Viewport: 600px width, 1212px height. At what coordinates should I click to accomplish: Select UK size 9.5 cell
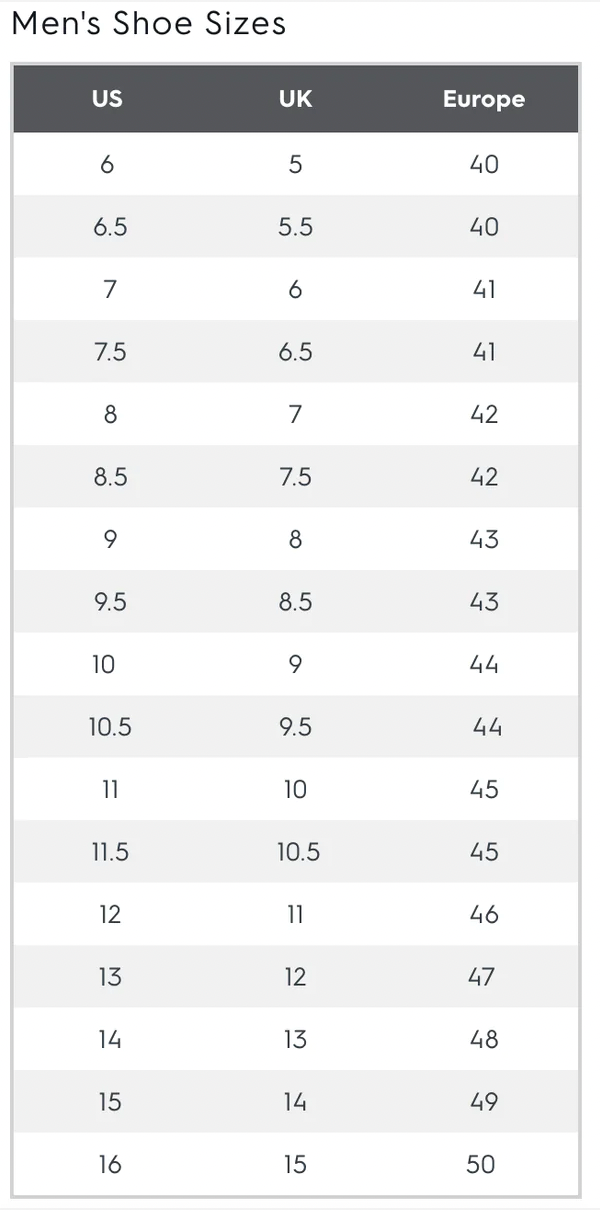click(295, 727)
